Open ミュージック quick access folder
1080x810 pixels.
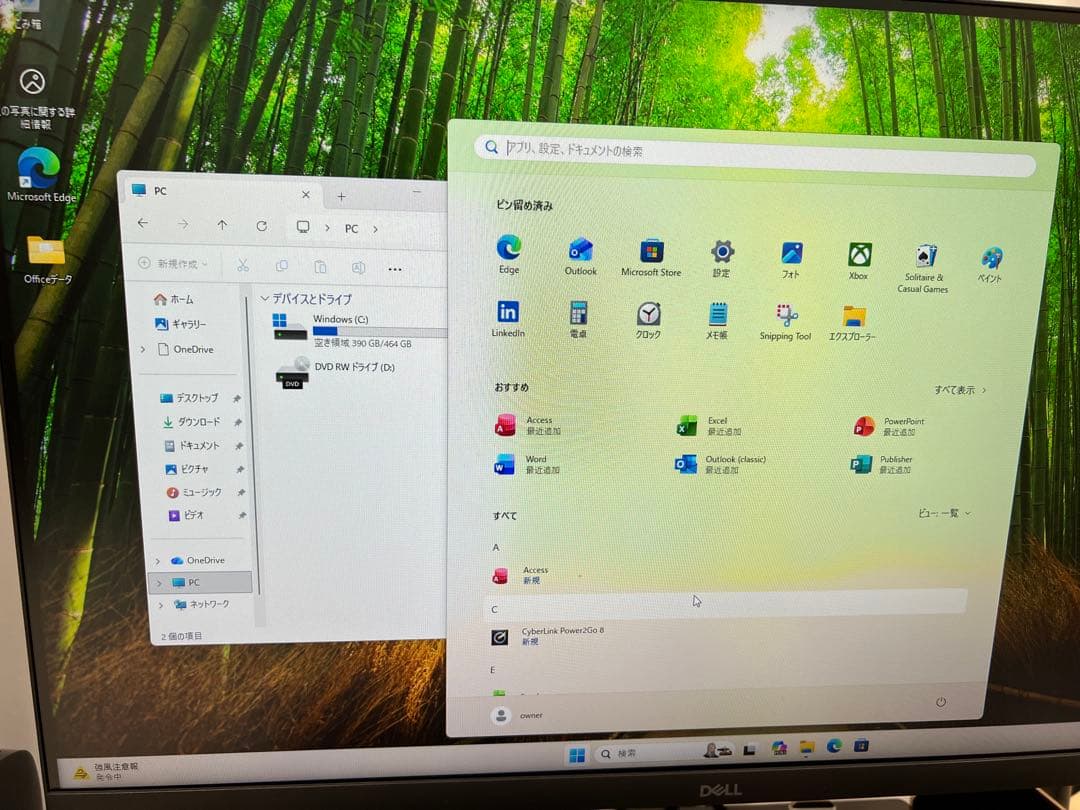(x=194, y=492)
